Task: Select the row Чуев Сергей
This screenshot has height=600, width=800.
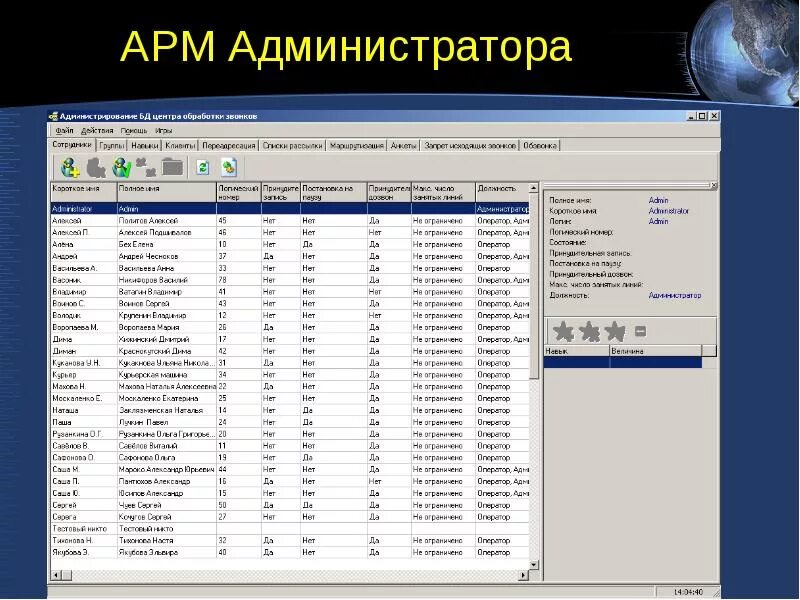Action: click(x=289, y=505)
